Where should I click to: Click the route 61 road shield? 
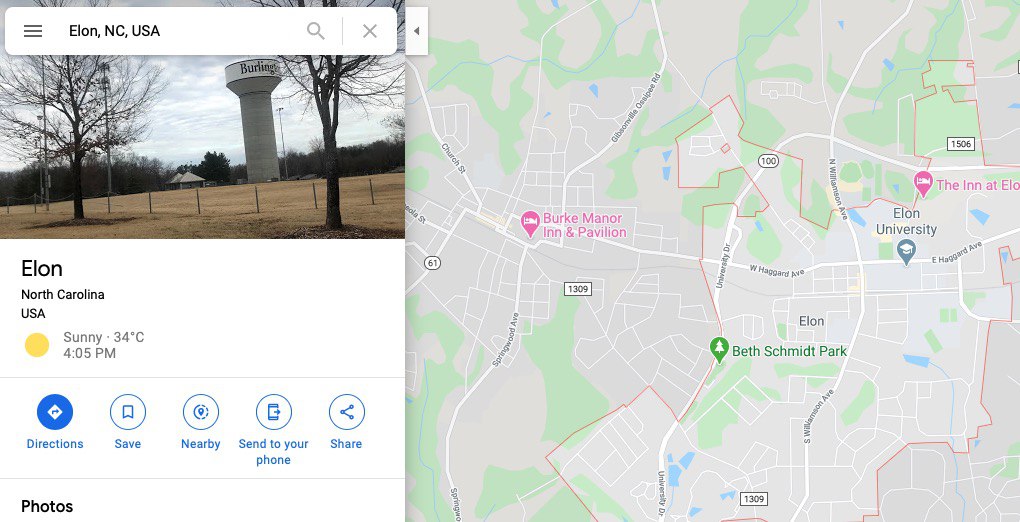(x=432, y=263)
